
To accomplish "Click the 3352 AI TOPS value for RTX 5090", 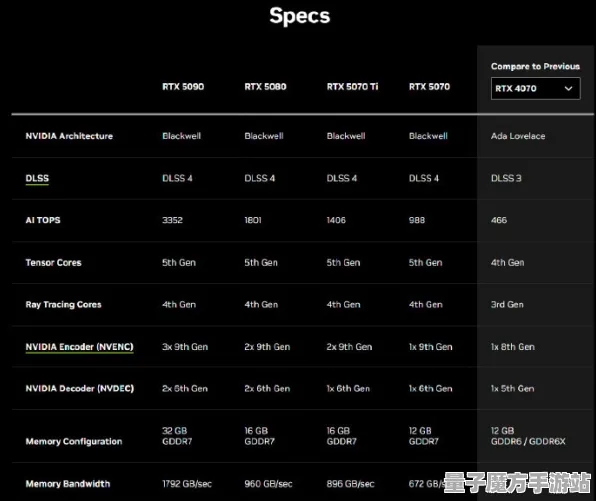I will (x=172, y=220).
